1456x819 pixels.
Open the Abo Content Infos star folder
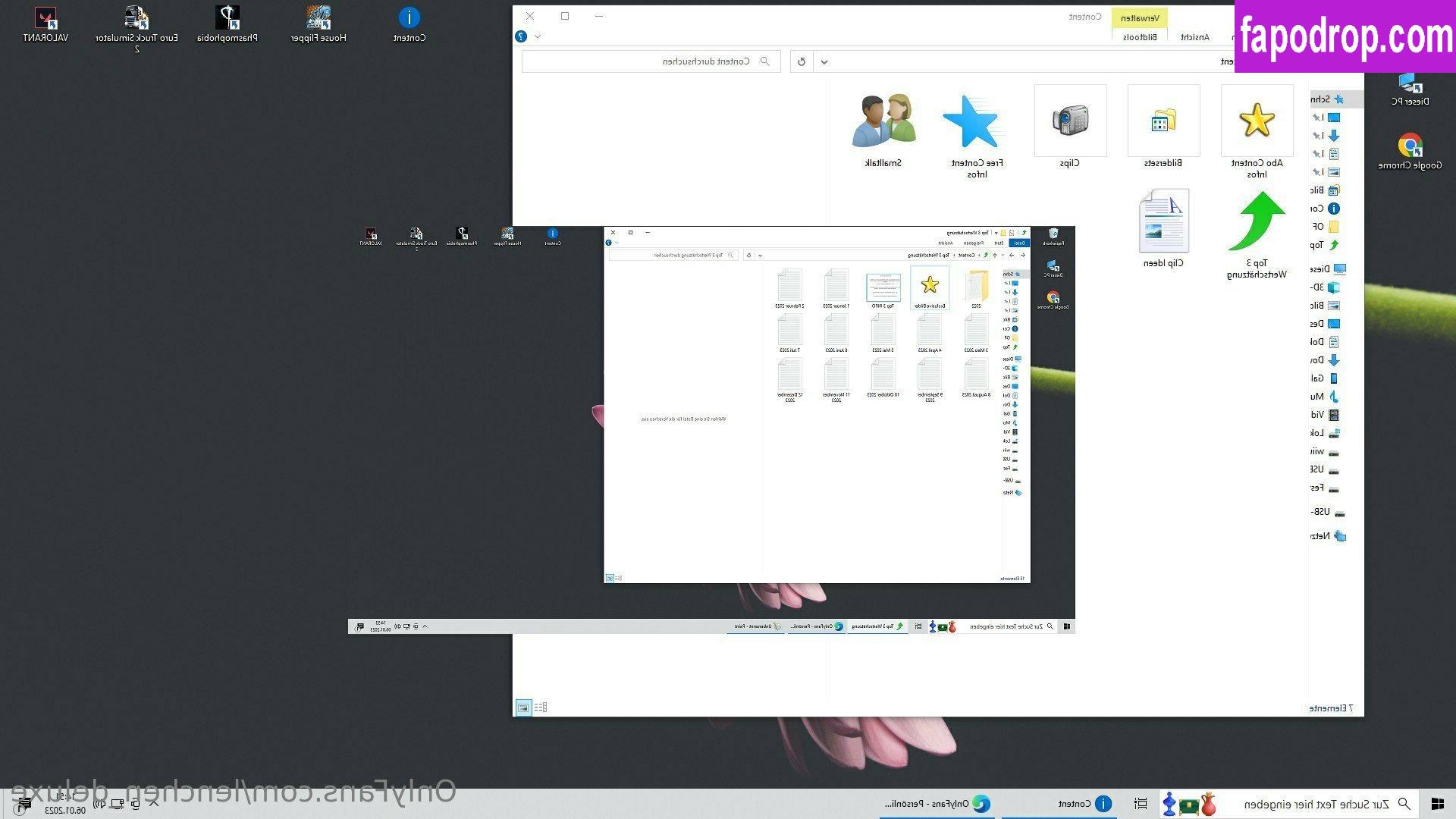1257,133
